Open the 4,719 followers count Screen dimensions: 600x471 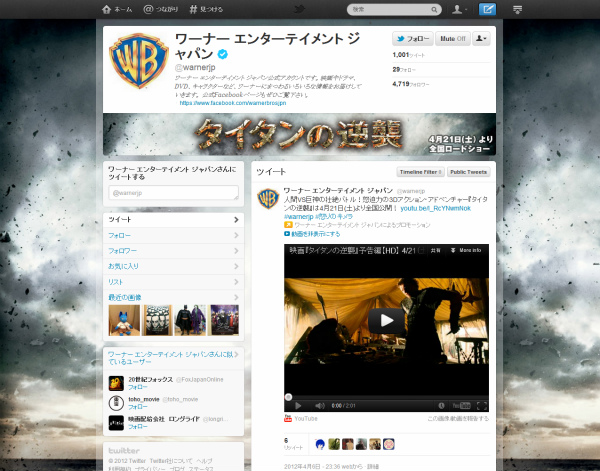[411, 84]
